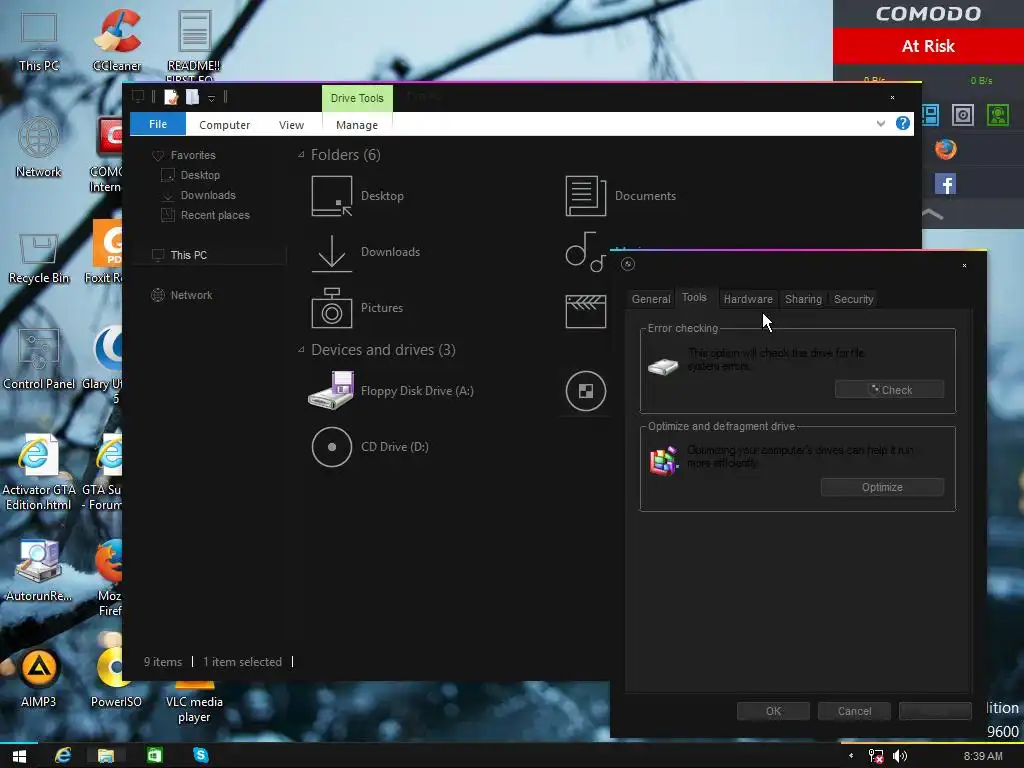
Task: Collapse the Folders (6) group
Action: click(x=301, y=155)
